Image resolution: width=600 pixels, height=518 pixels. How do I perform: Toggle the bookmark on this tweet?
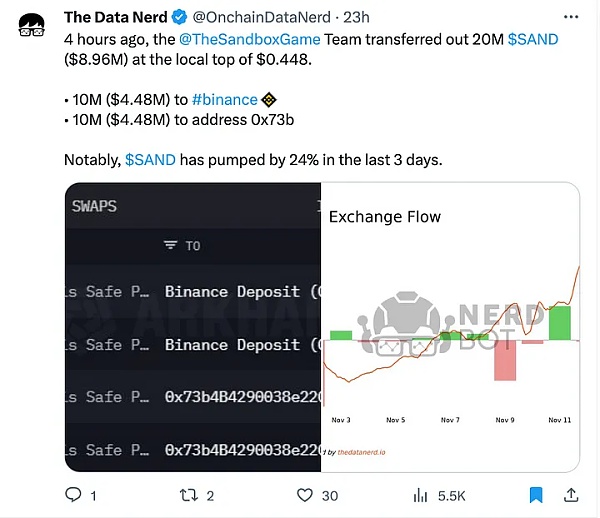(x=535, y=495)
